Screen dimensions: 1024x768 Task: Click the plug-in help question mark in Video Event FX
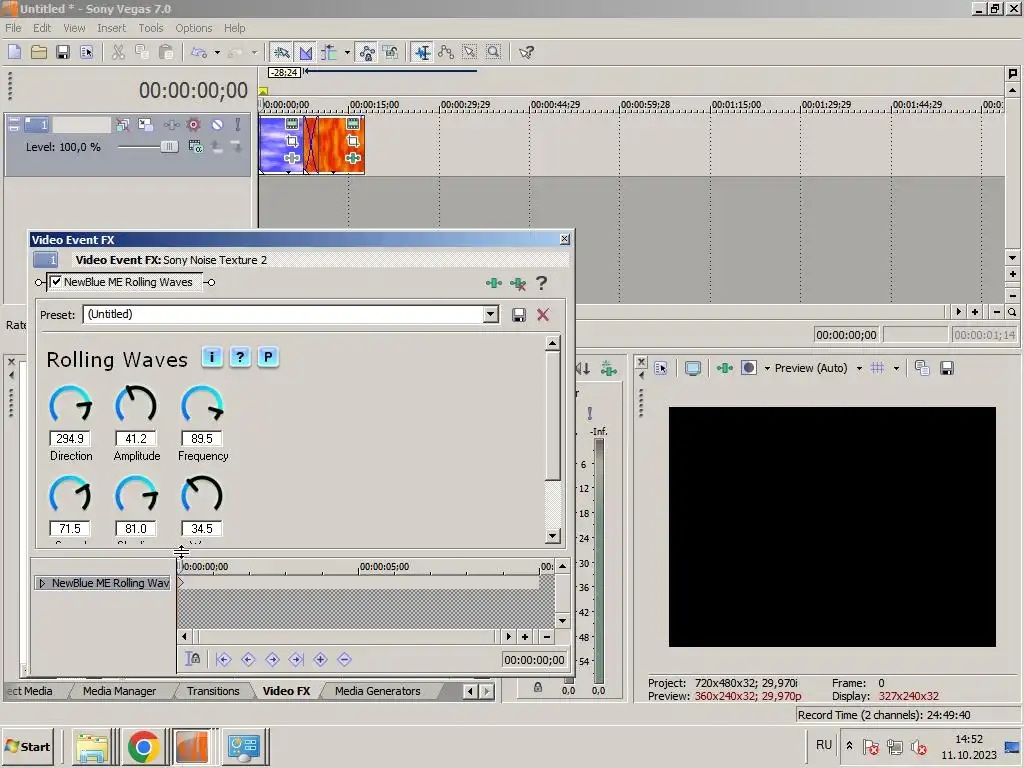click(541, 283)
